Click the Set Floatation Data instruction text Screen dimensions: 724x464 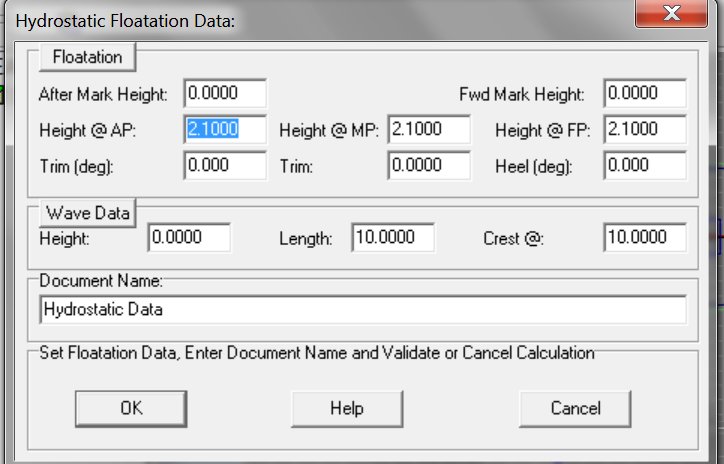tap(317, 353)
